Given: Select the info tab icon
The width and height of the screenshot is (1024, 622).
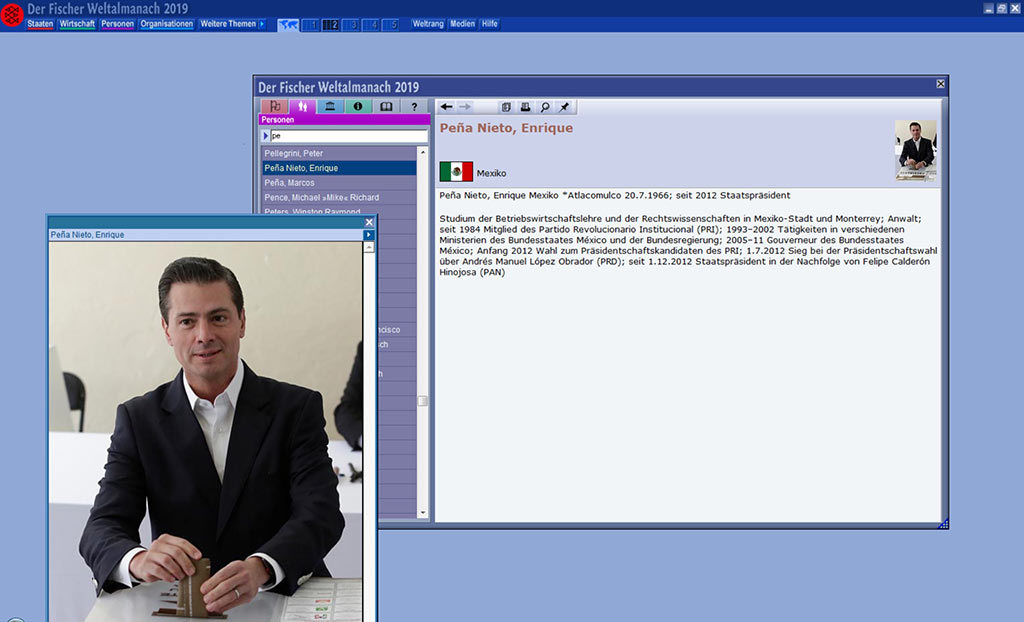Looking at the screenshot, I should click(358, 106).
